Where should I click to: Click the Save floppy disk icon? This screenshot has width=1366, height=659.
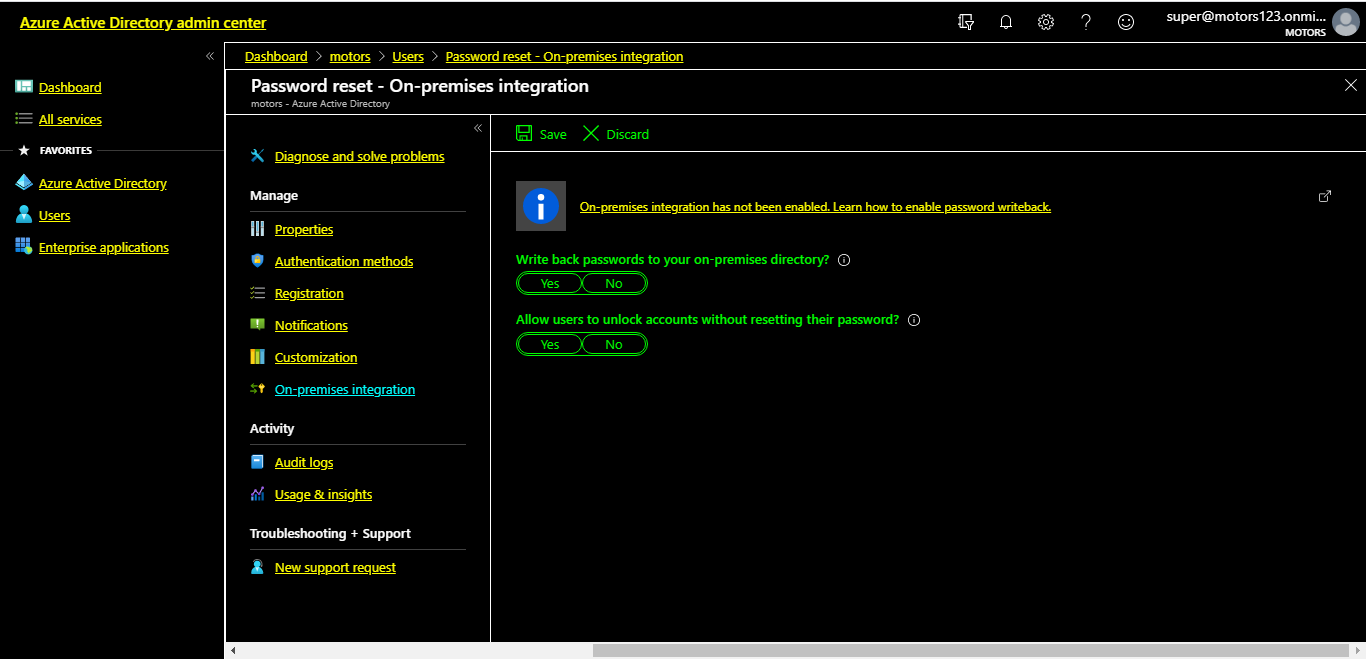[x=524, y=133]
